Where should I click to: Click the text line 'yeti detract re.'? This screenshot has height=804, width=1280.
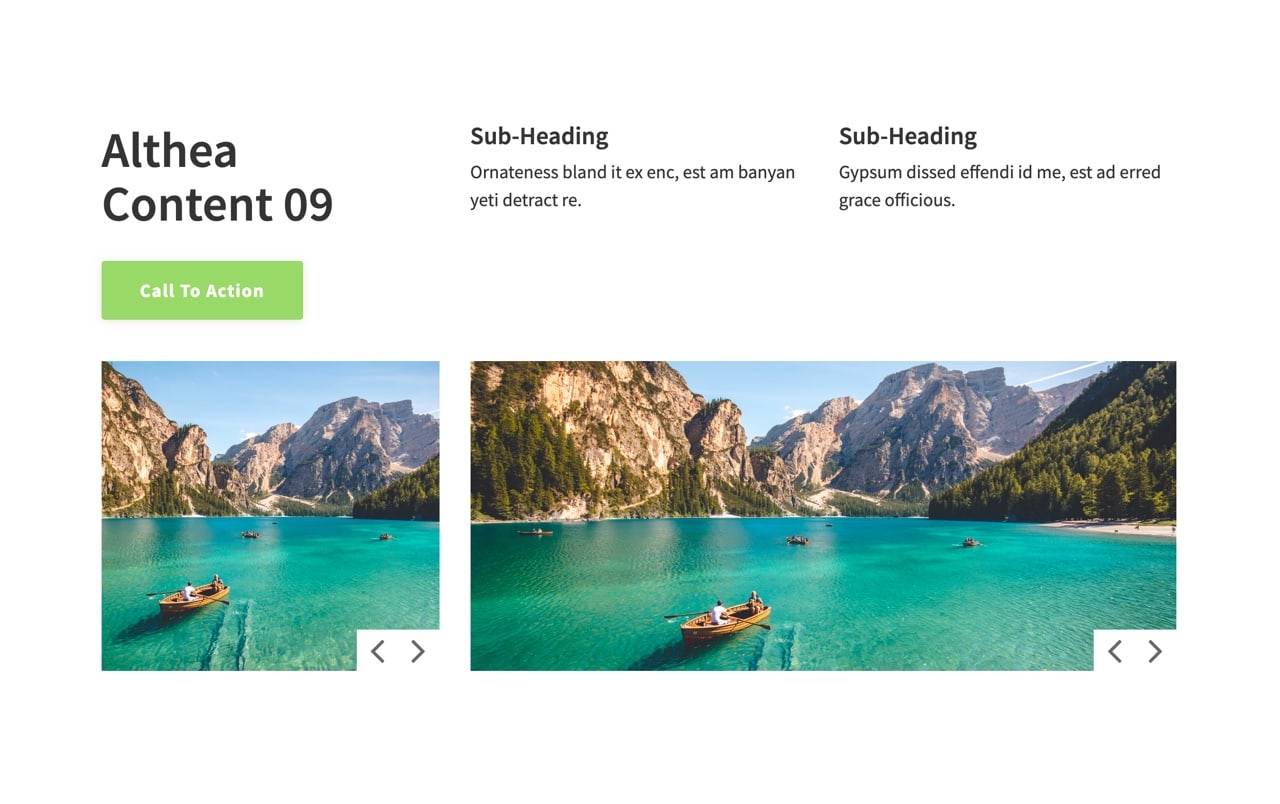click(x=526, y=200)
